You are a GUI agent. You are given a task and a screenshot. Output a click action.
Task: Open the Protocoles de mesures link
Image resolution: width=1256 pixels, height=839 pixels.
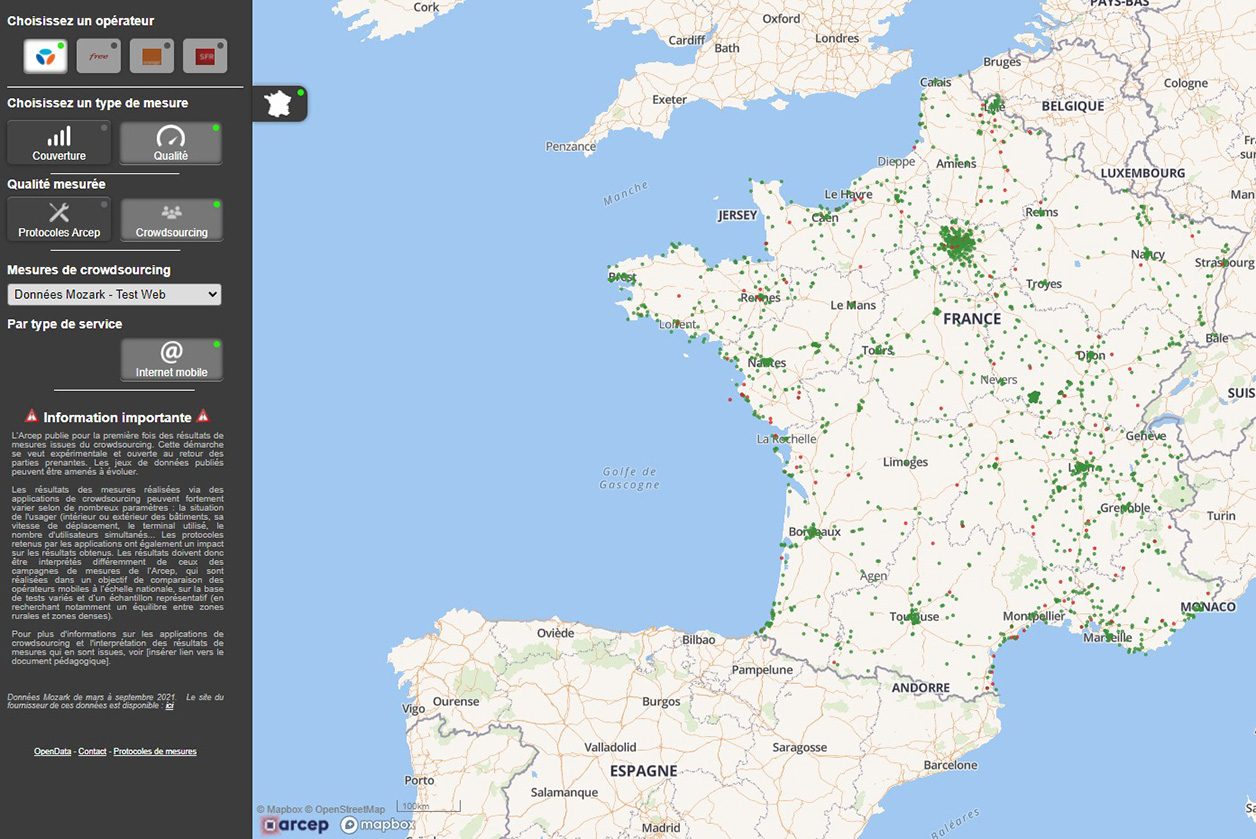(155, 751)
